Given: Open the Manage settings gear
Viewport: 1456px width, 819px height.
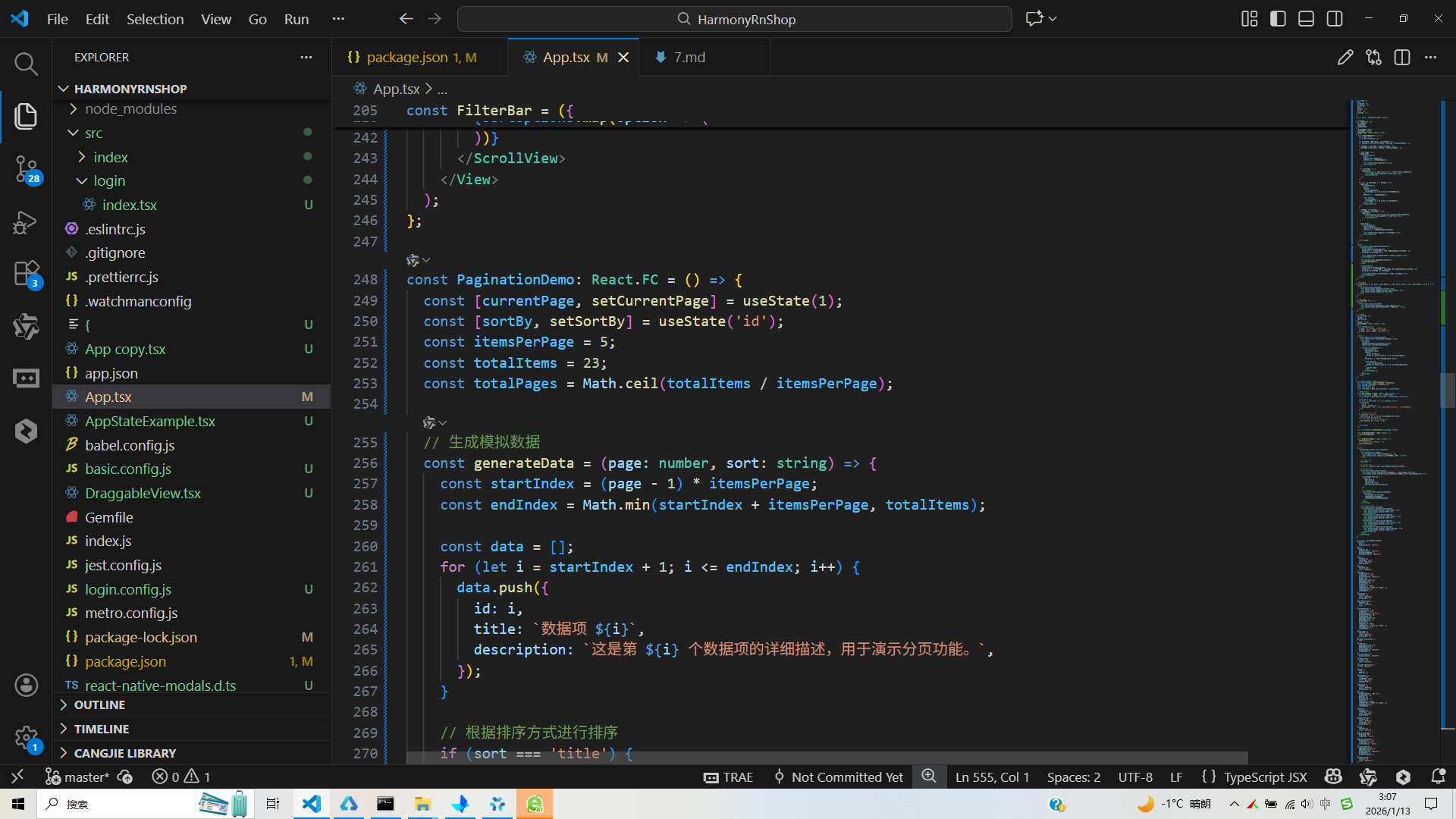Looking at the screenshot, I should [26, 737].
